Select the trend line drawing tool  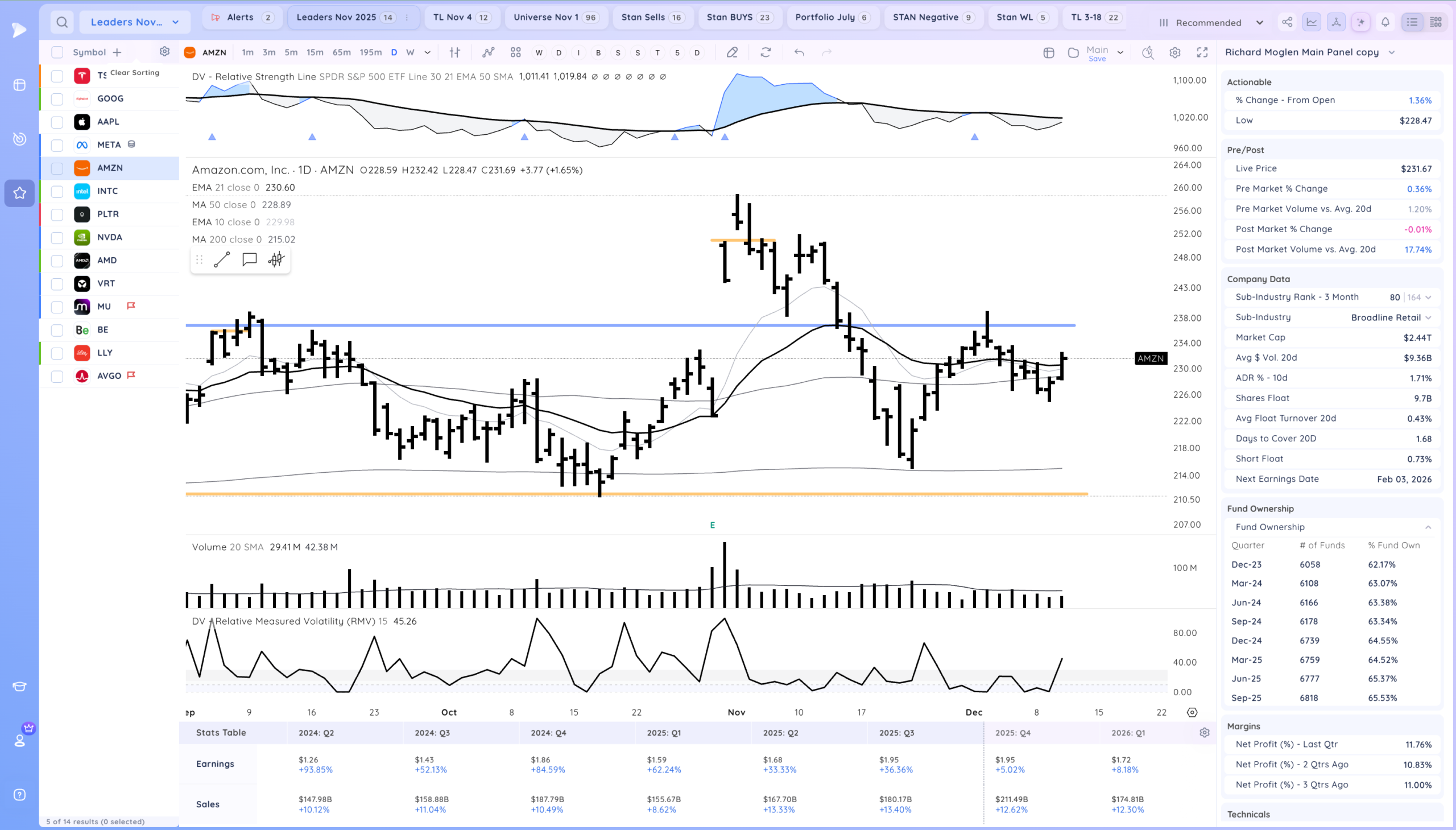pos(222,260)
